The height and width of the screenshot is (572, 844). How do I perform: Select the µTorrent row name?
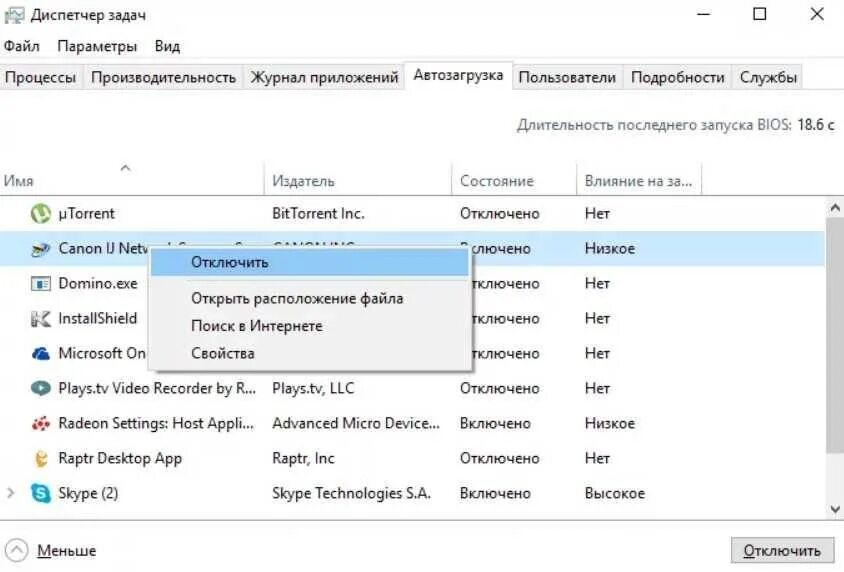[x=86, y=214]
